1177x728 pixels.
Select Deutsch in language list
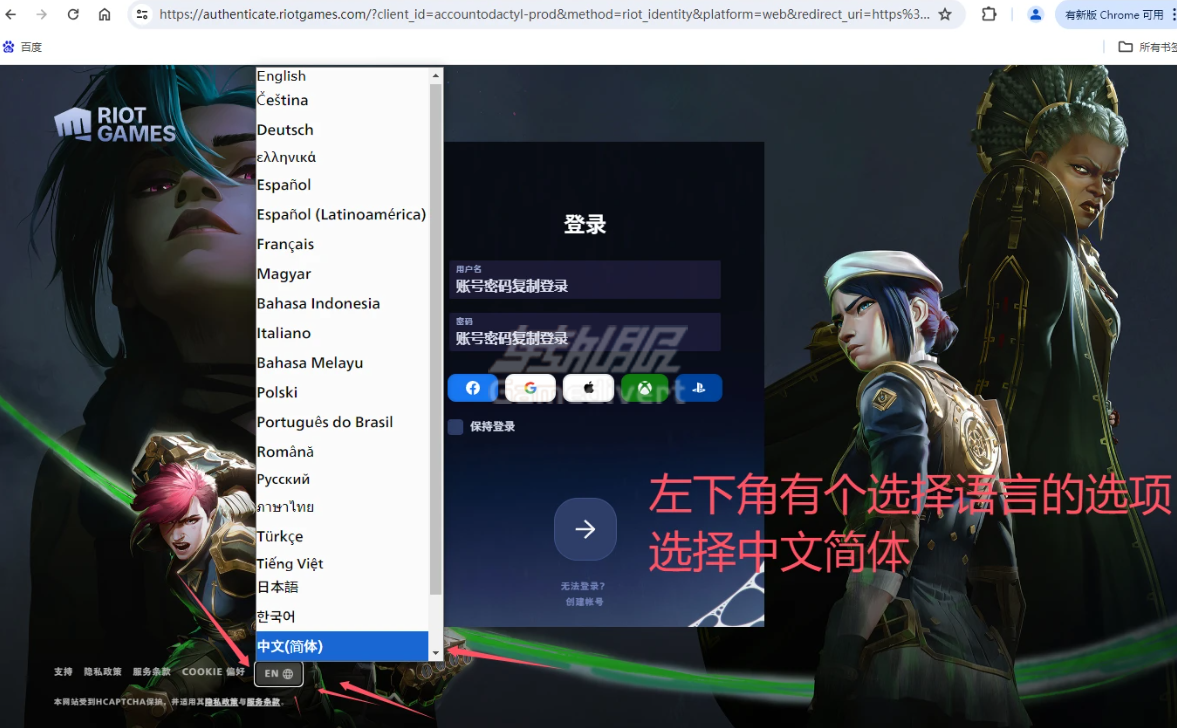pos(342,130)
